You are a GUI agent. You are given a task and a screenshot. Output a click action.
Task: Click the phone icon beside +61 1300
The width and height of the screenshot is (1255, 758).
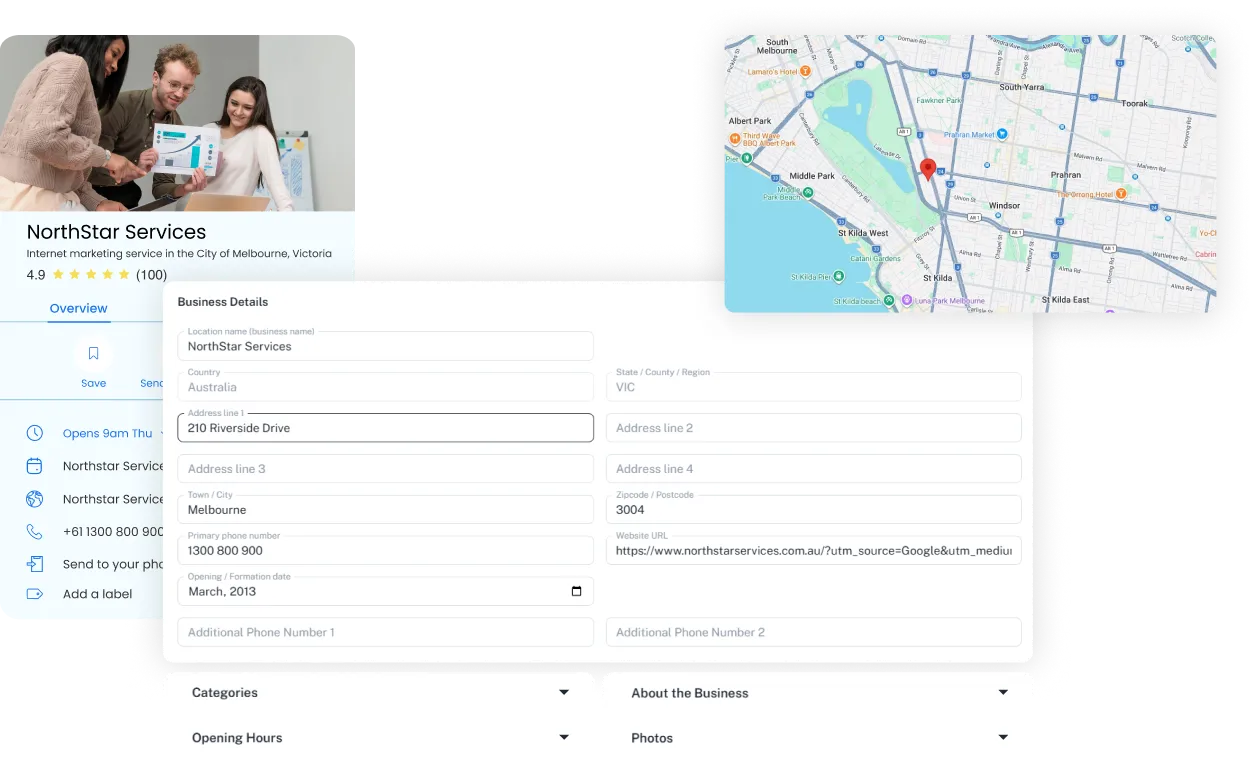[x=35, y=532]
